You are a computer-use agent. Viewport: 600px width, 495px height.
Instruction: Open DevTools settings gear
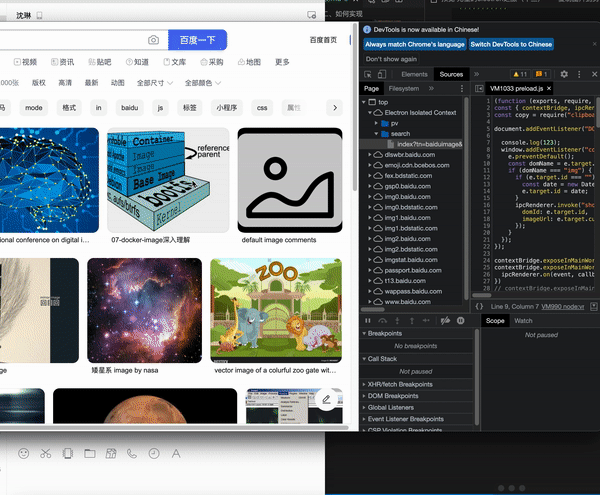564,74
